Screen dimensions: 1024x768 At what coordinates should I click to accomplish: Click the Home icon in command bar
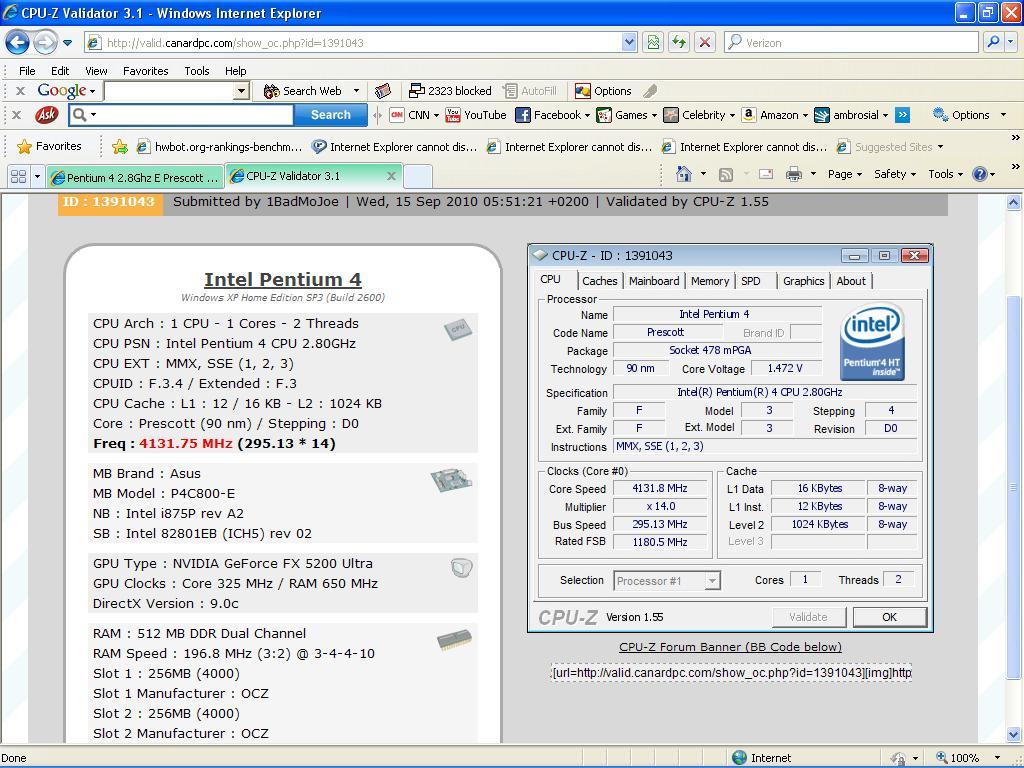[x=684, y=174]
